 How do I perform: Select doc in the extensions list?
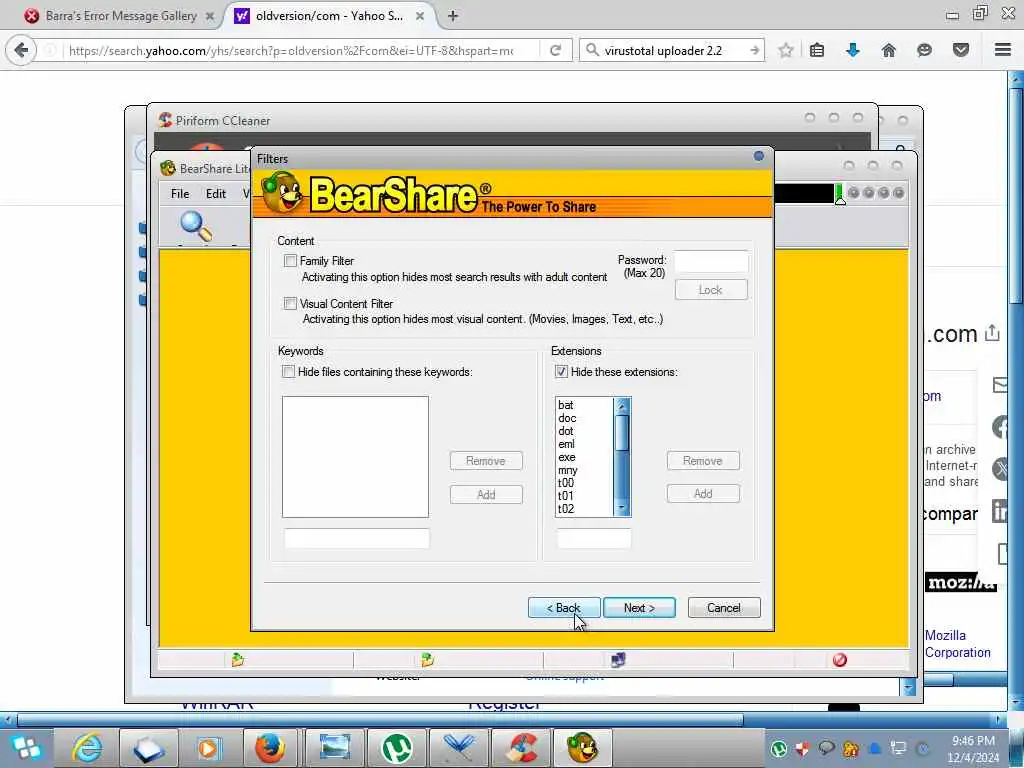point(567,418)
